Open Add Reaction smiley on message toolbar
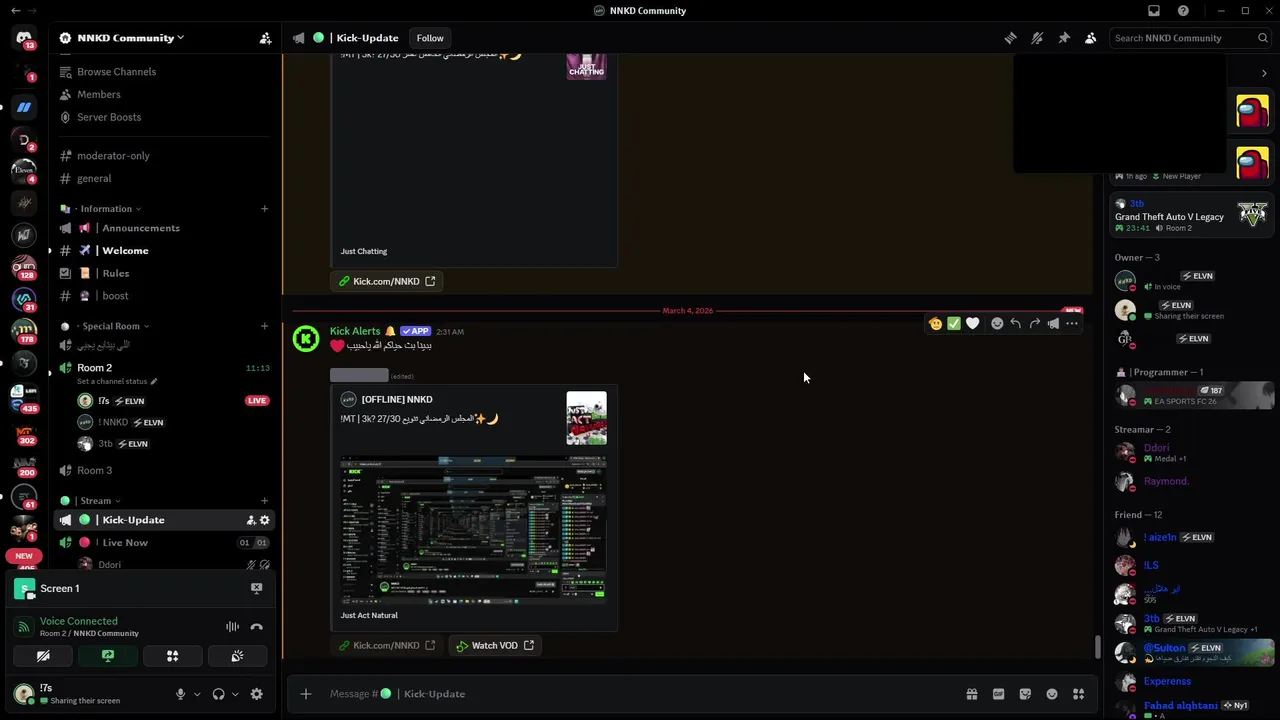Image resolution: width=1280 pixels, height=720 pixels. pyautogui.click(x=997, y=323)
